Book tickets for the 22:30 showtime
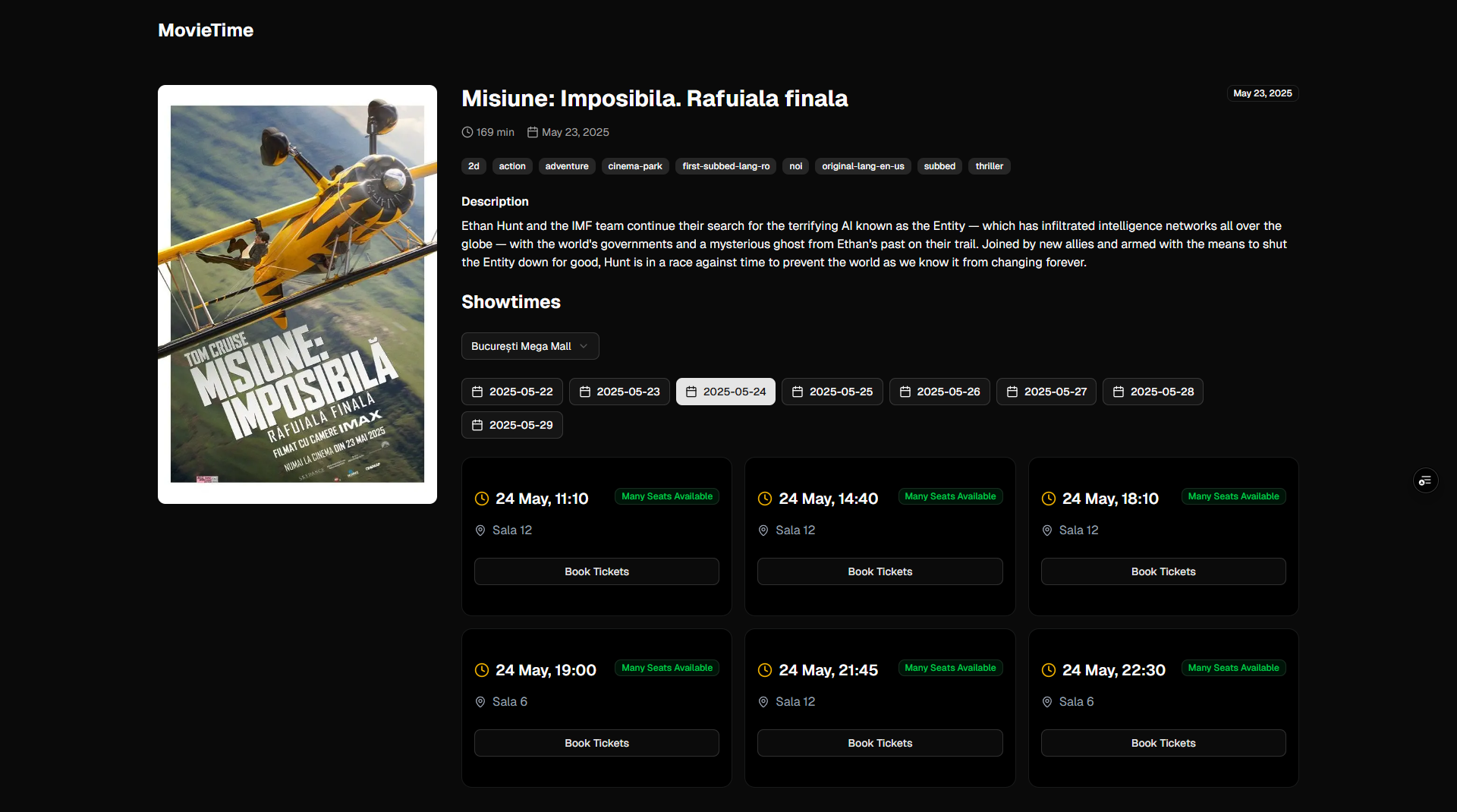Screen dimensions: 1457x812 (x=1163, y=743)
